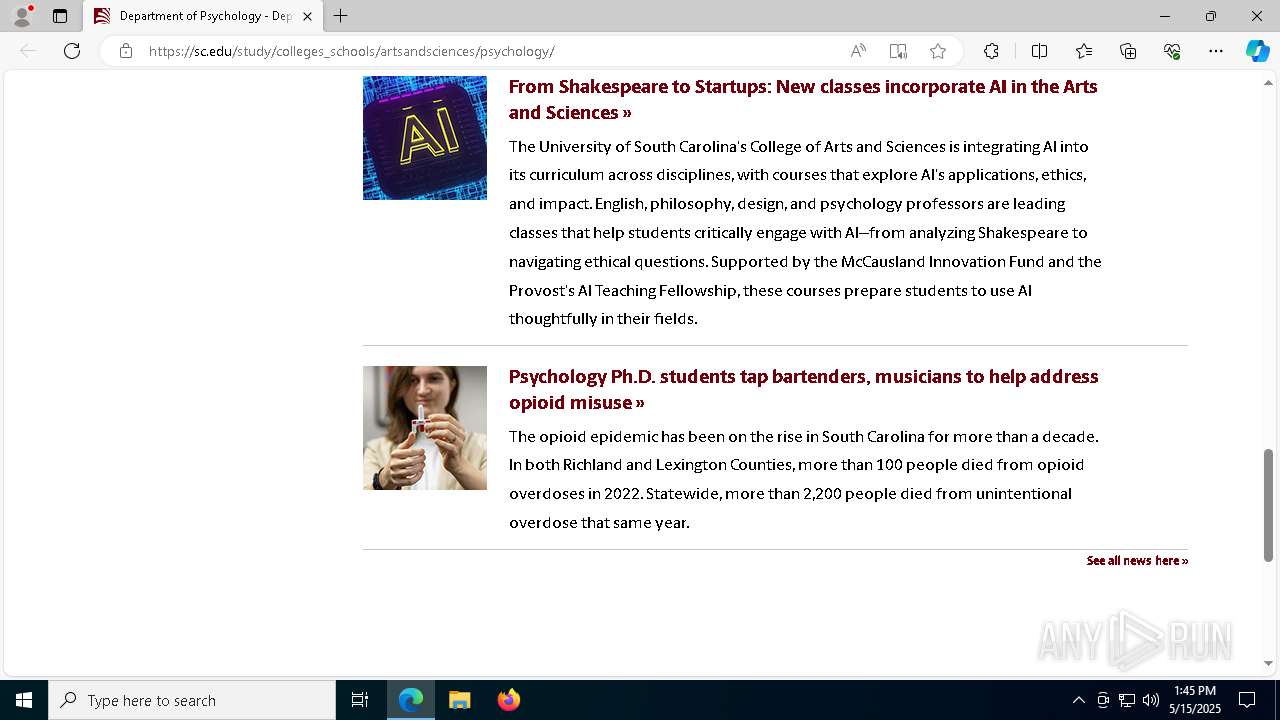
Task: Launch Firefox from taskbar
Action: tap(508, 700)
